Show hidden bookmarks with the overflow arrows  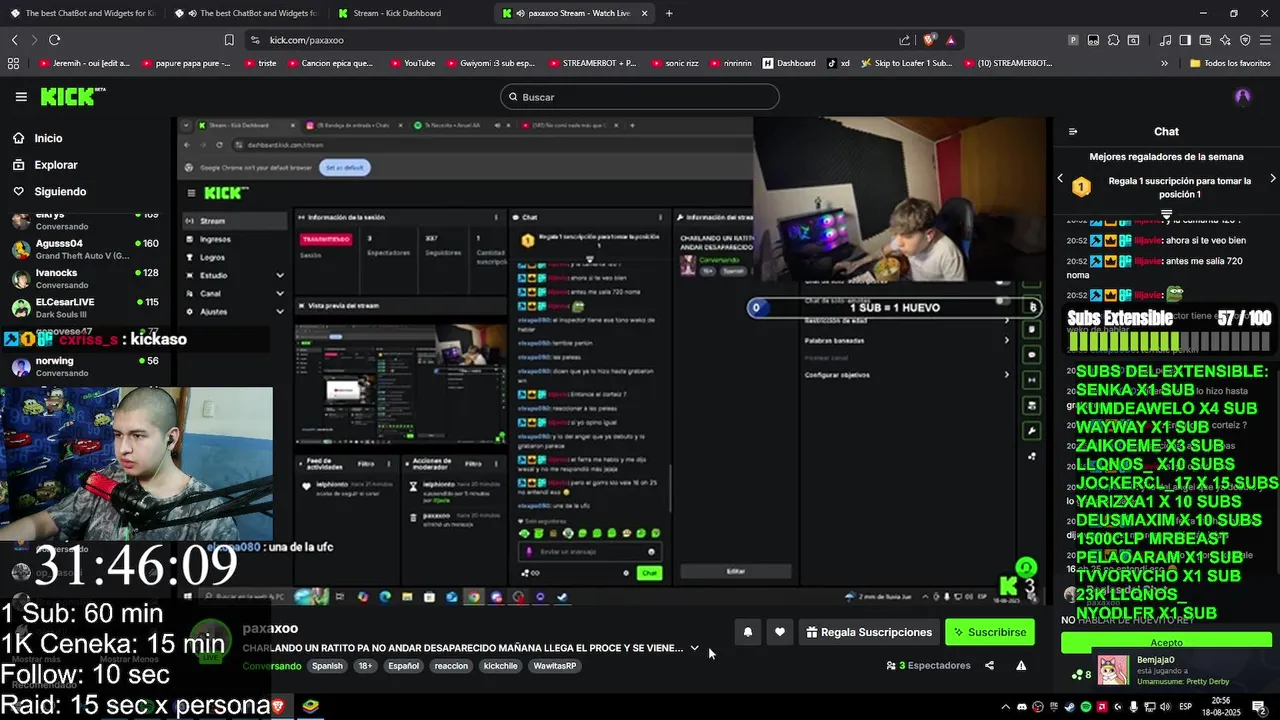(1164, 63)
